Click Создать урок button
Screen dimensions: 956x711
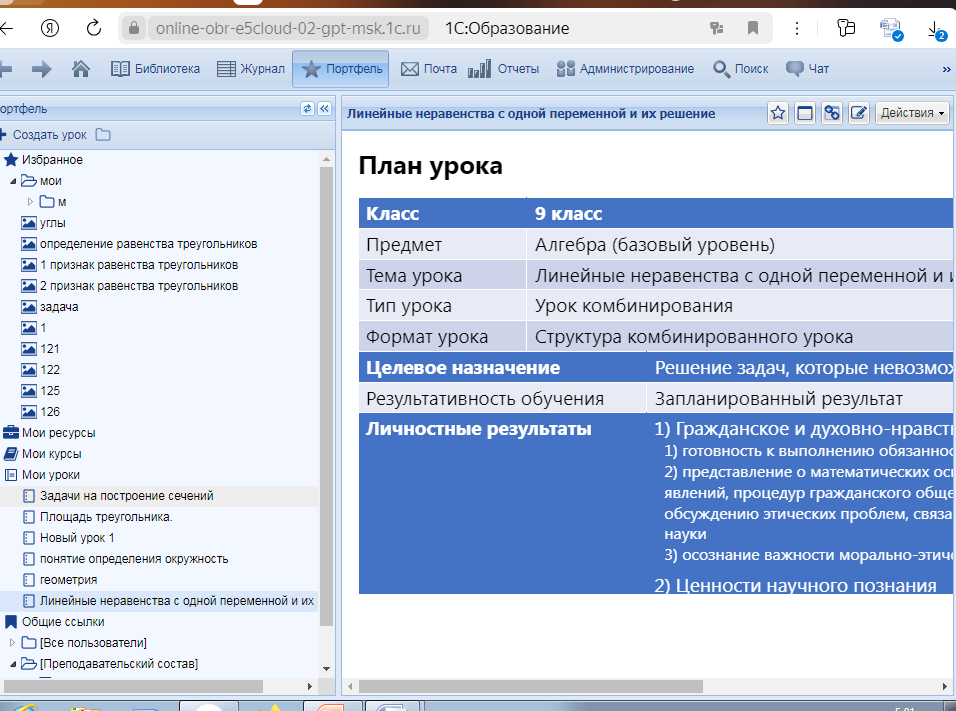[x=44, y=135]
